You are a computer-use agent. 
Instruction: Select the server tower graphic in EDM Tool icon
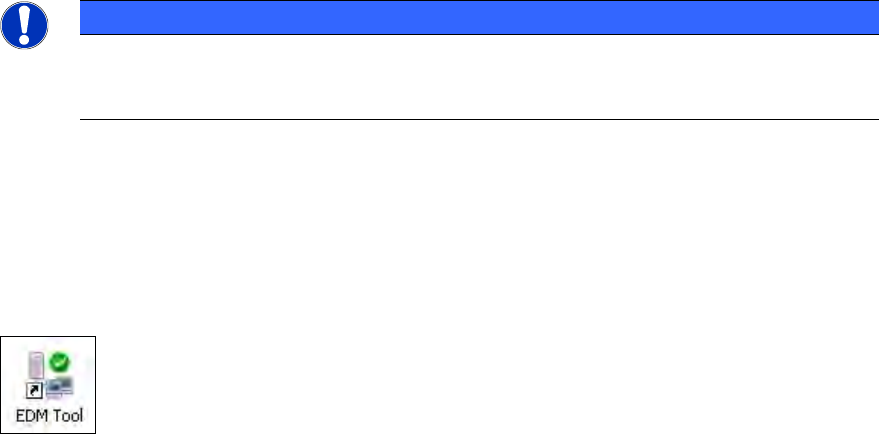click(36, 365)
